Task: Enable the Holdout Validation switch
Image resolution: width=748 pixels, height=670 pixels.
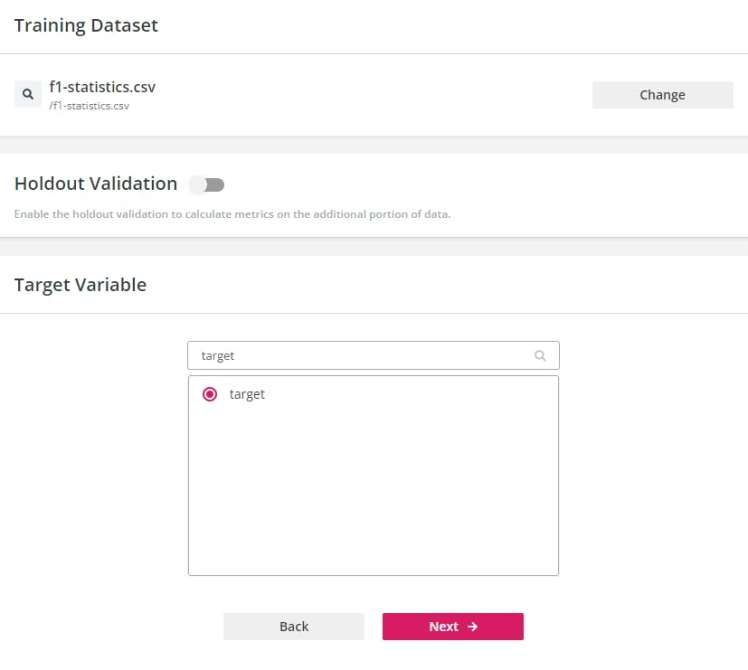Action: [x=208, y=184]
